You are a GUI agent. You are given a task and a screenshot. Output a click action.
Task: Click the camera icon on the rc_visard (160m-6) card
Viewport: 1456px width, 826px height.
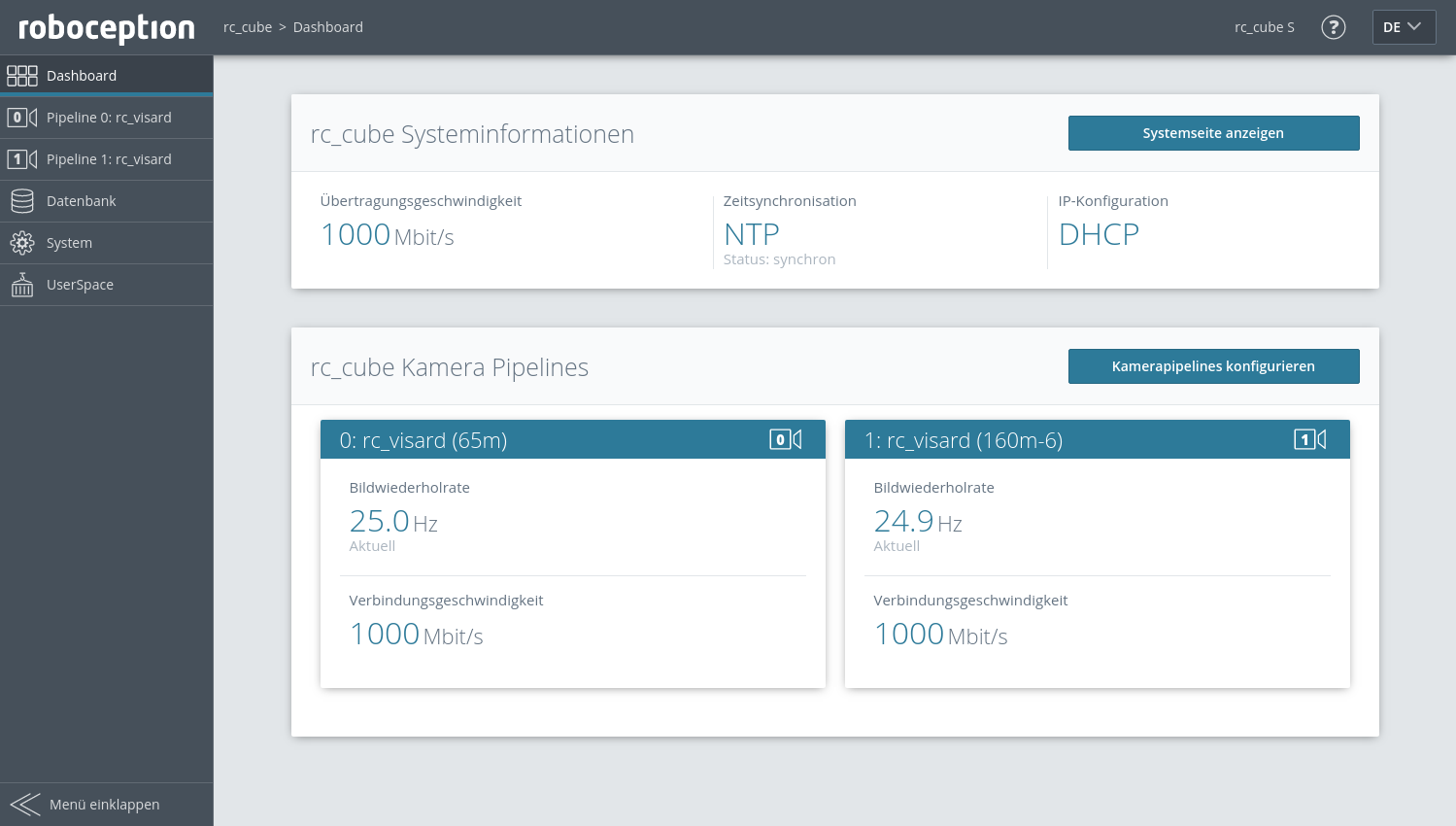(1311, 439)
